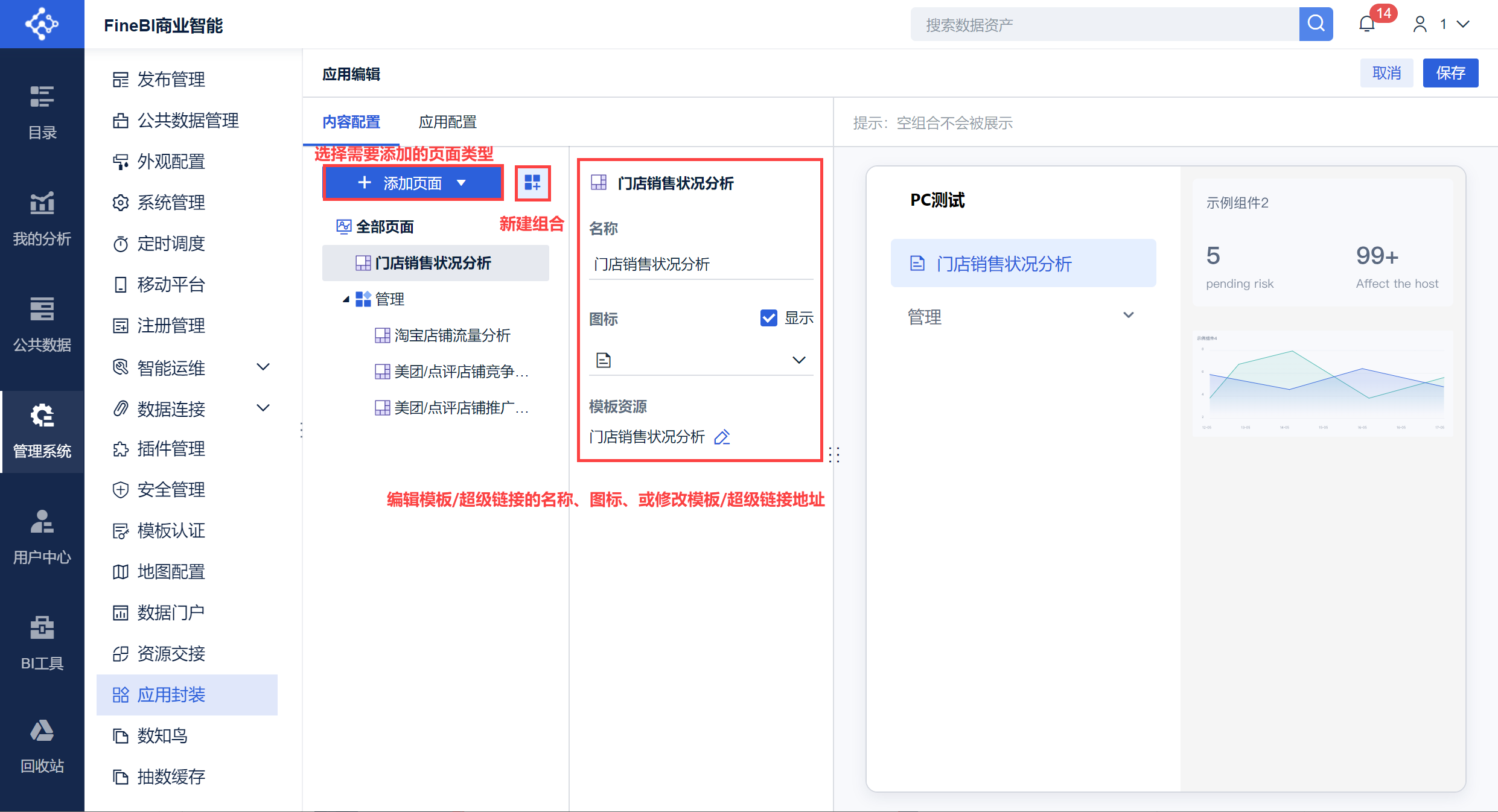Open the notification bell
Image resolution: width=1498 pixels, height=812 pixels.
point(1366,24)
